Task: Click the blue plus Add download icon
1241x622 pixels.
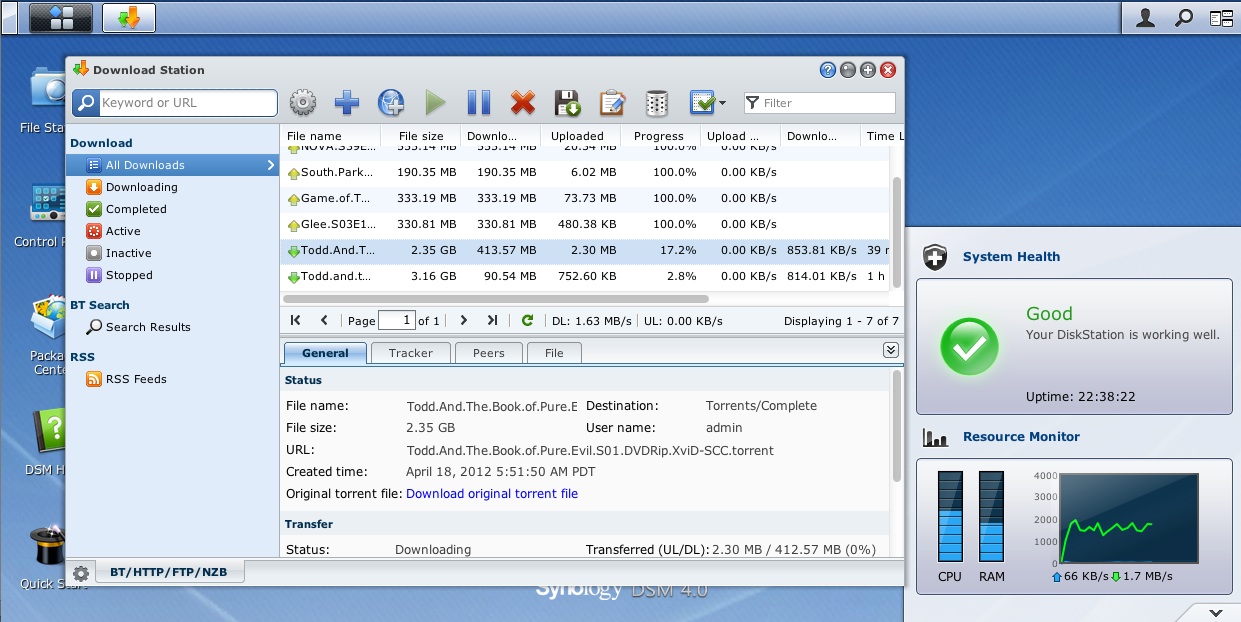Action: (347, 102)
